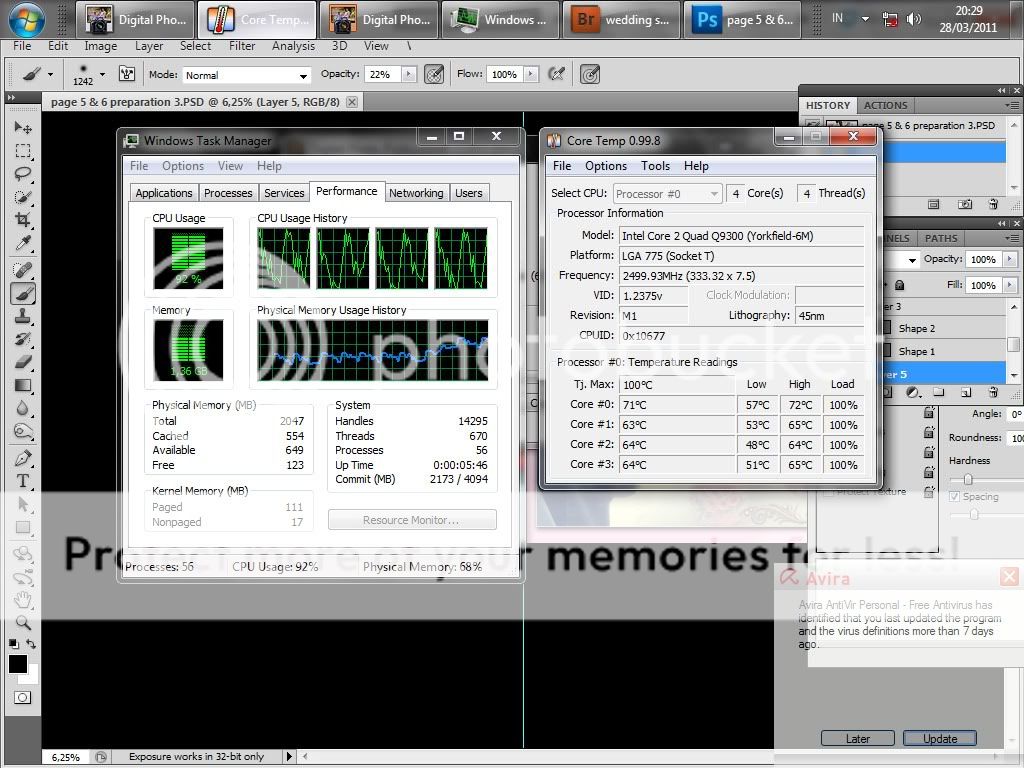This screenshot has height=768, width=1024.
Task: Open the History panel options menu
Action: click(1012, 105)
